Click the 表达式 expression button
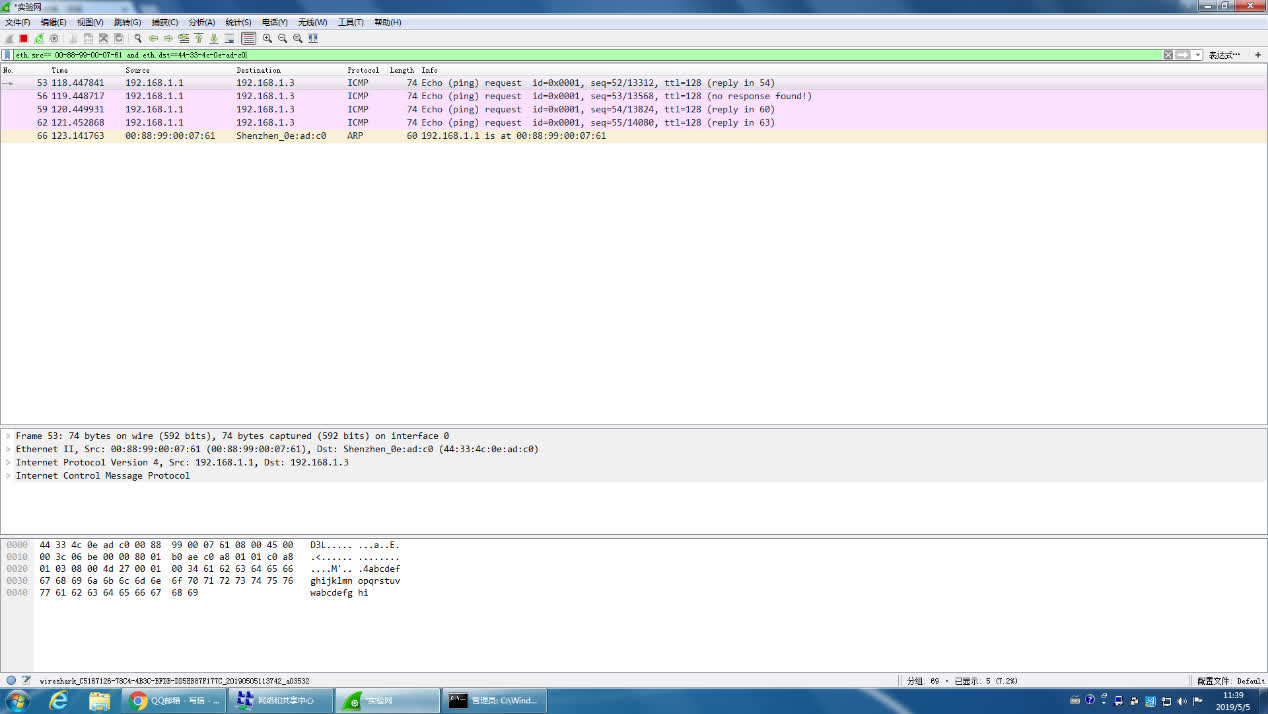The width and height of the screenshot is (1268, 714). pos(1224,55)
